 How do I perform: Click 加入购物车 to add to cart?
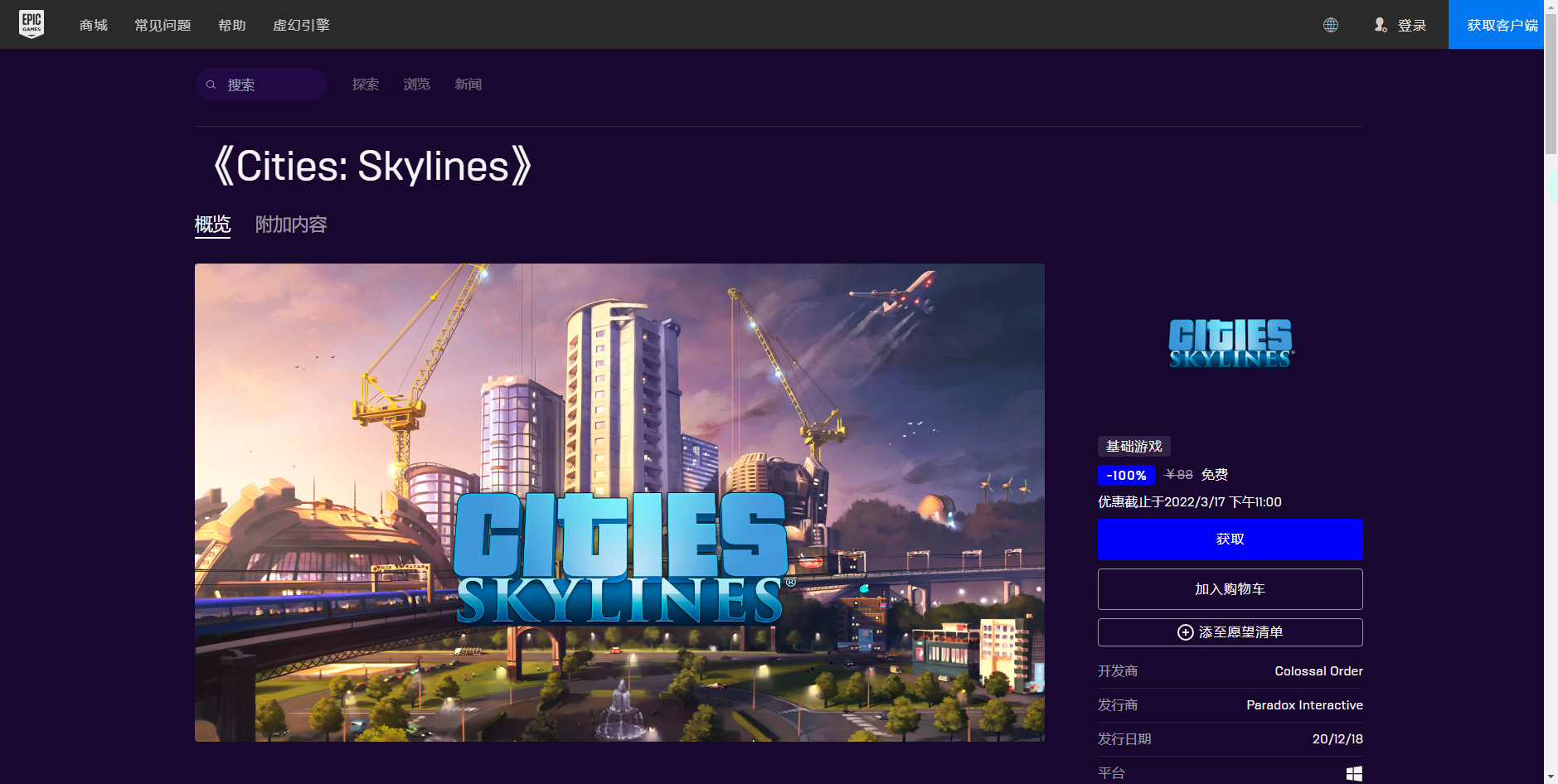(1230, 588)
